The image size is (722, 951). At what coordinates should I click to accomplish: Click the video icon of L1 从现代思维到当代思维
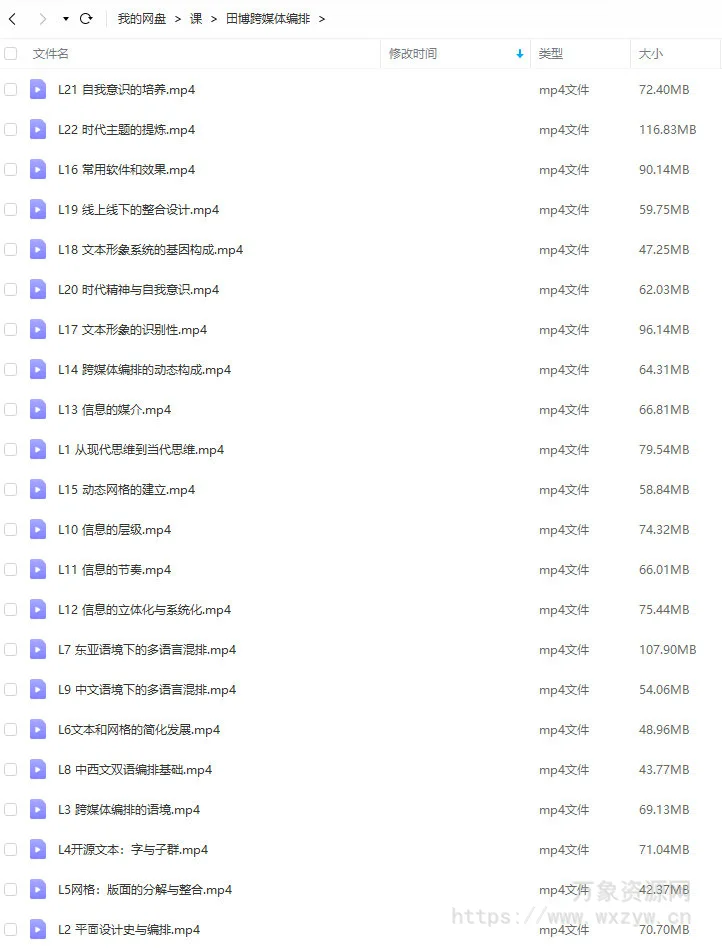tap(38, 449)
